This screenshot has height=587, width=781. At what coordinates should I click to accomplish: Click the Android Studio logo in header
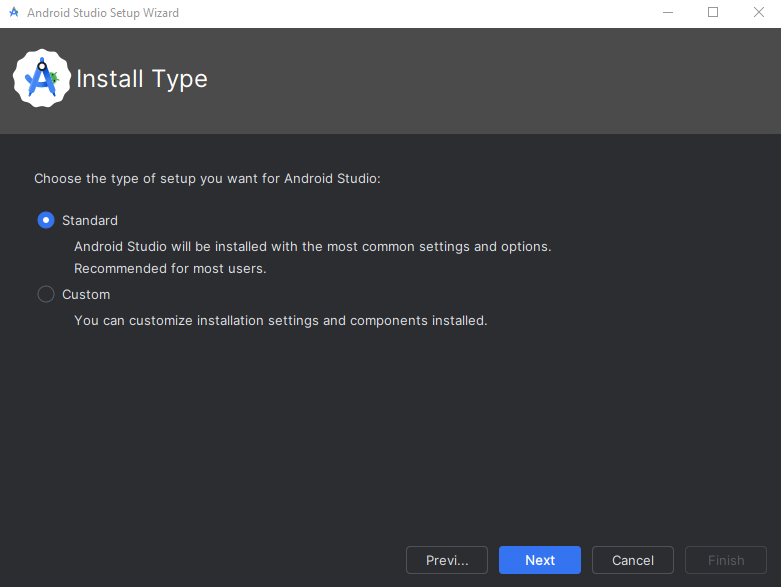[x=42, y=78]
